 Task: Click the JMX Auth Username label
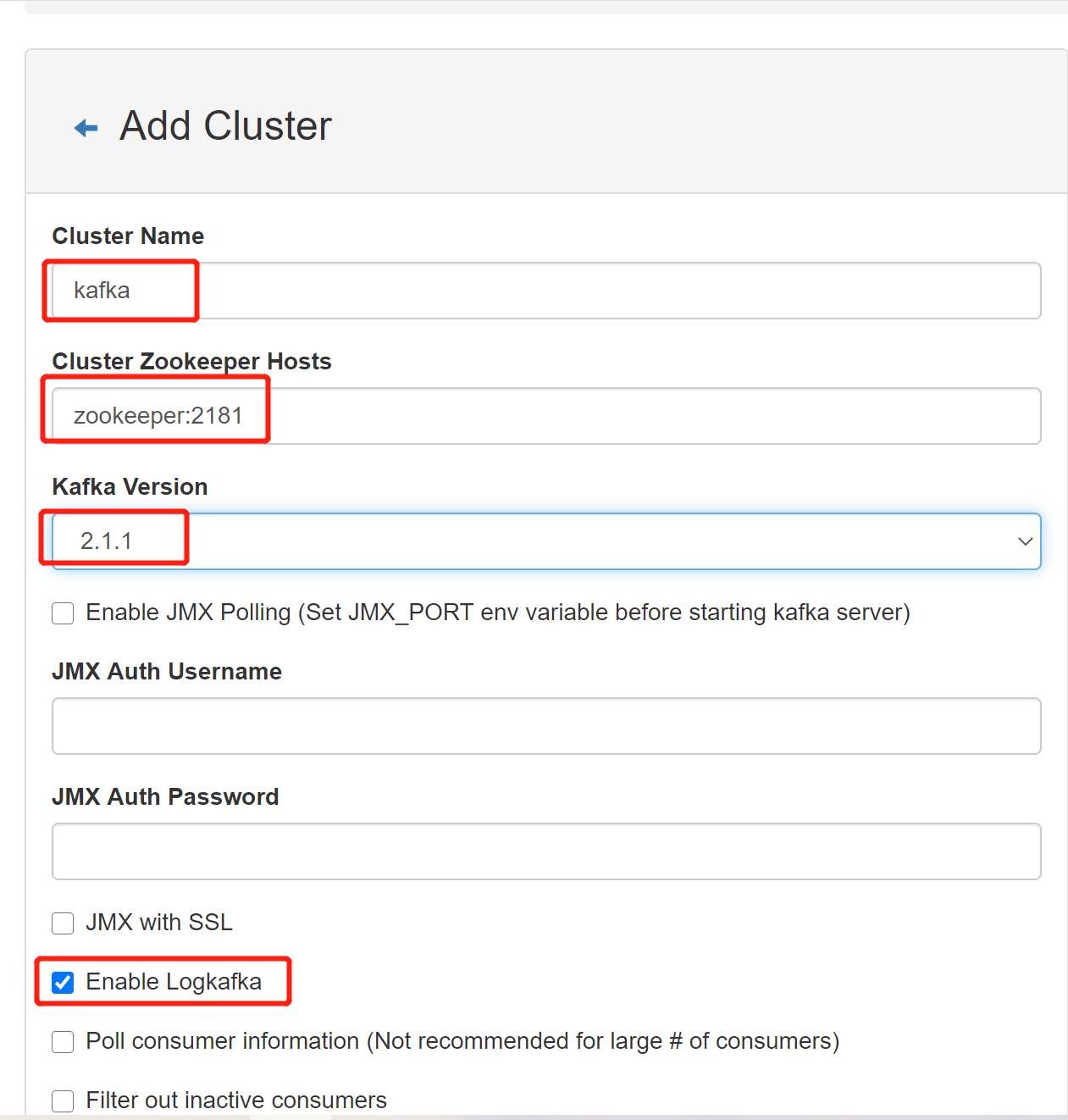pyautogui.click(x=167, y=671)
